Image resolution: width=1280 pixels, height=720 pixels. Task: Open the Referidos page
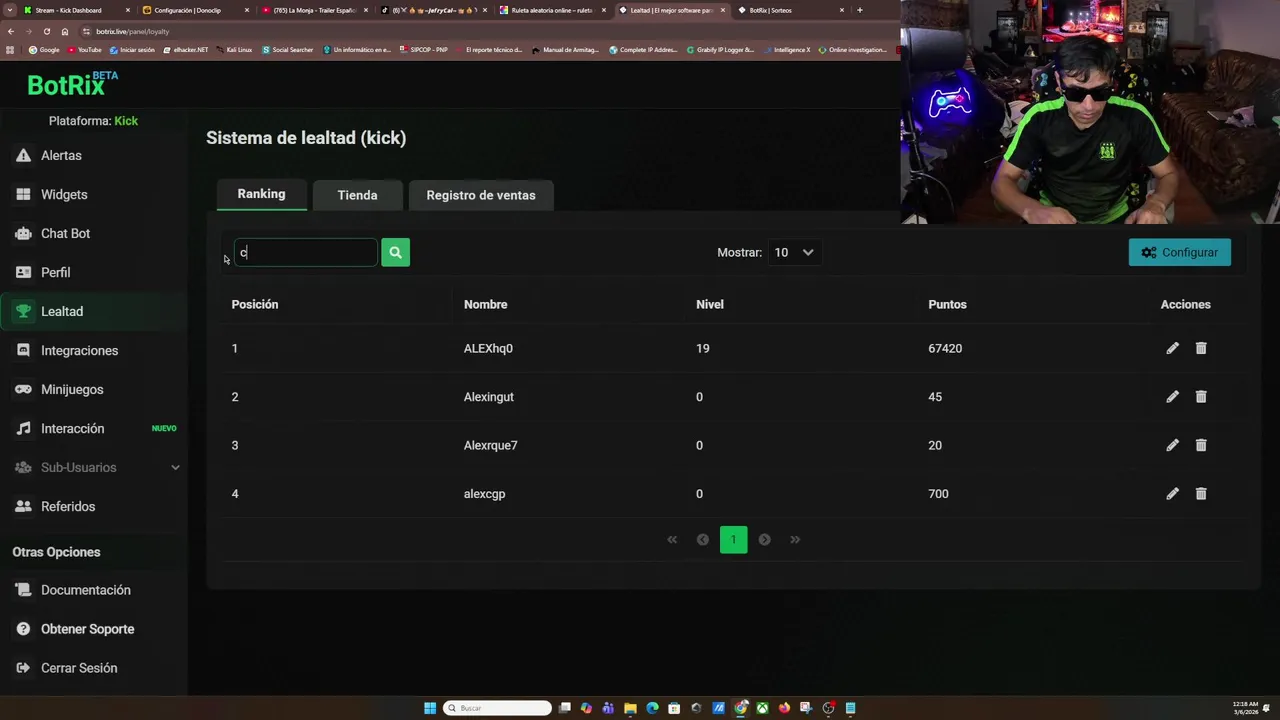point(68,507)
